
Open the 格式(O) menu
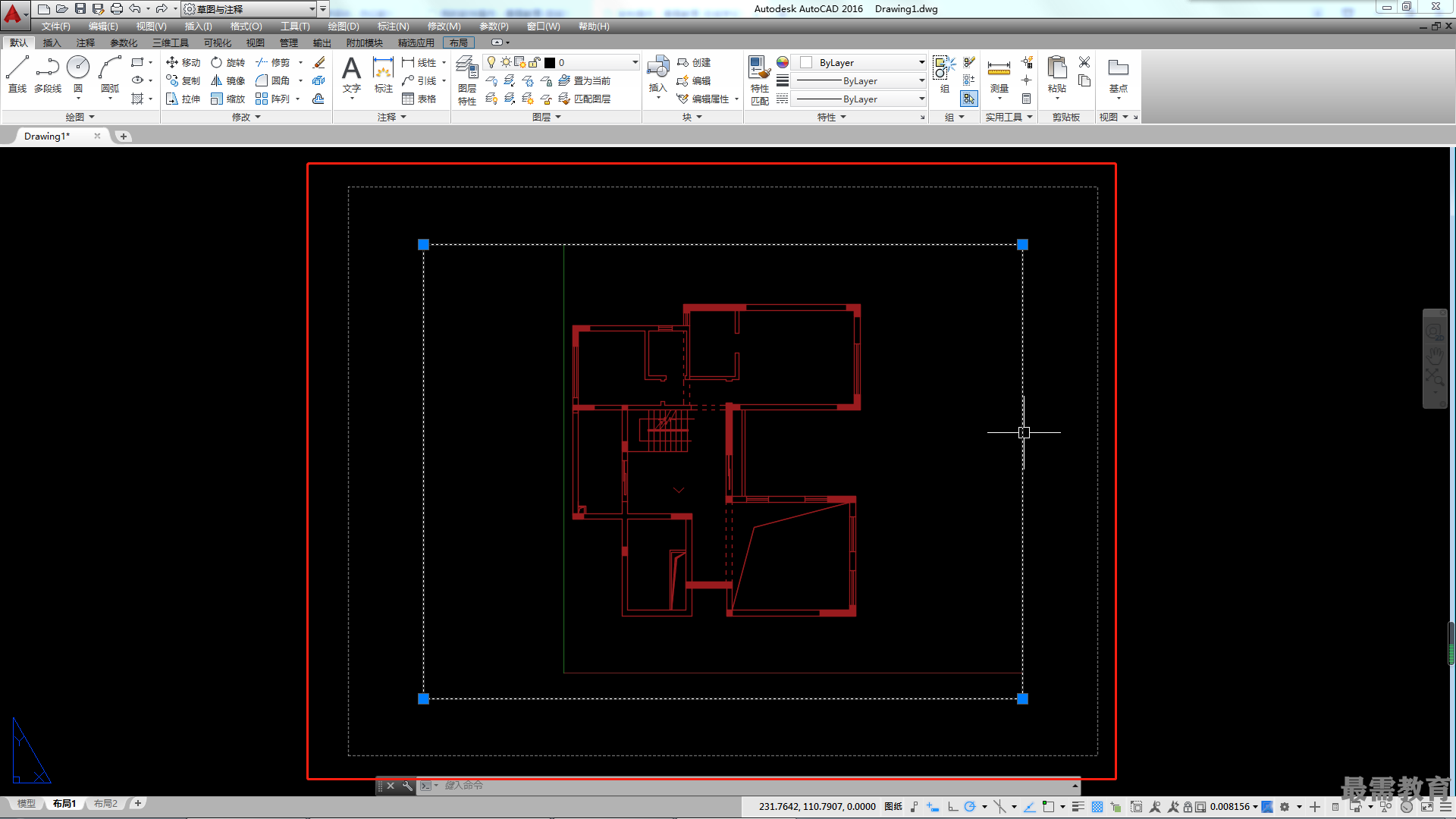click(x=246, y=27)
